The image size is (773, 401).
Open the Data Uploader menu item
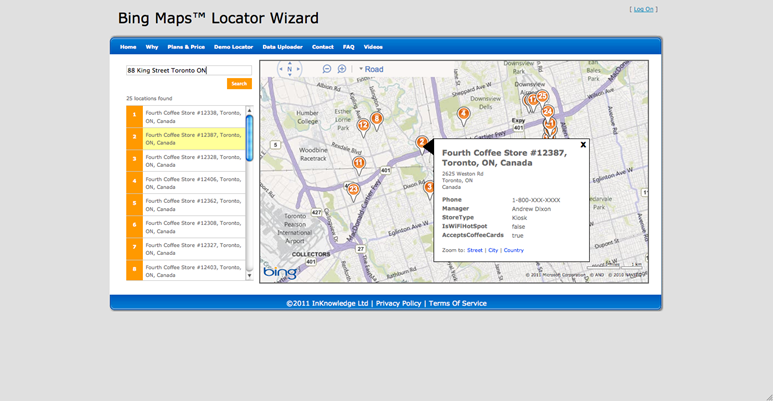pos(282,47)
